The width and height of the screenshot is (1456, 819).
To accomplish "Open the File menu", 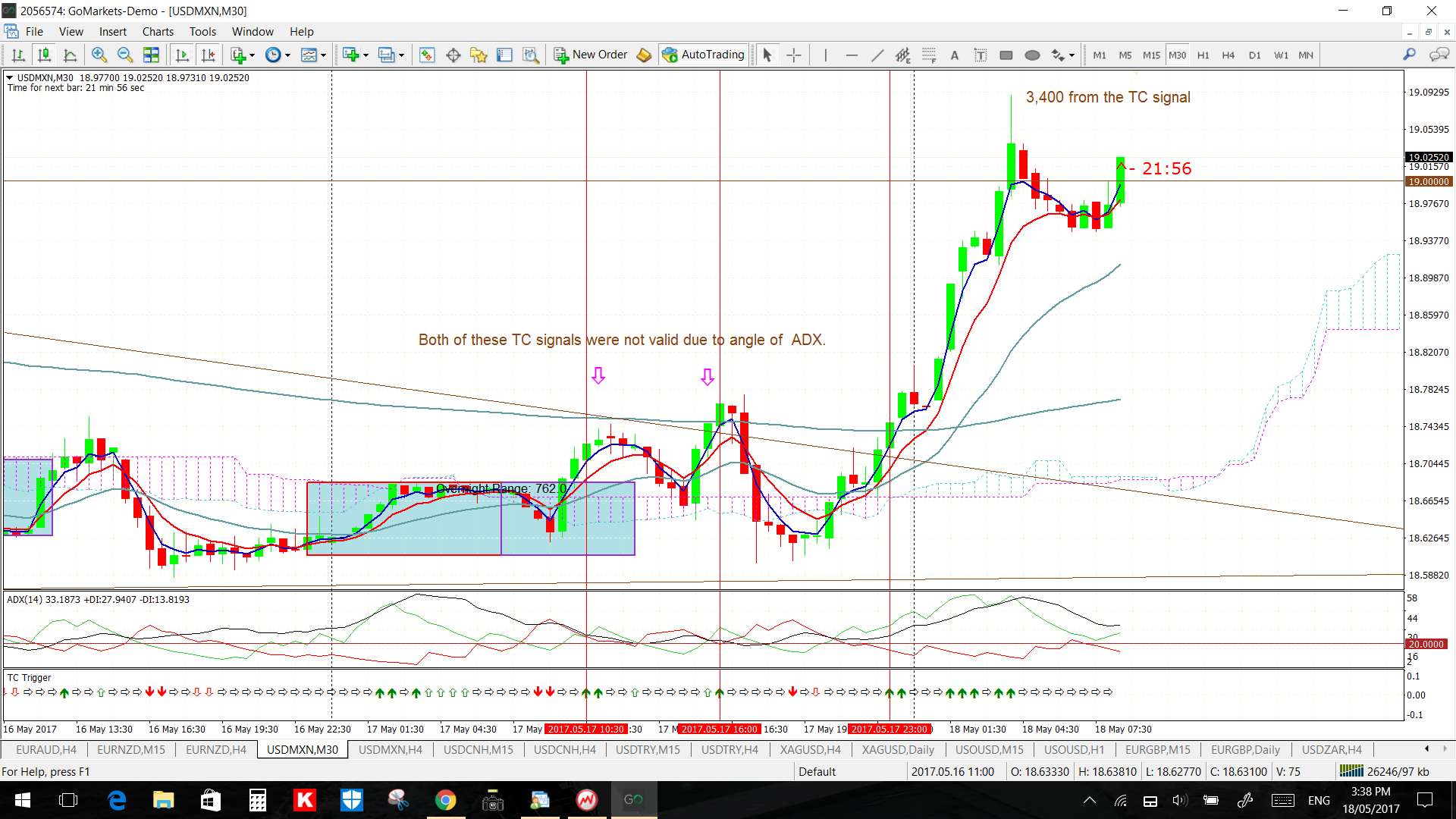I will 34,31.
